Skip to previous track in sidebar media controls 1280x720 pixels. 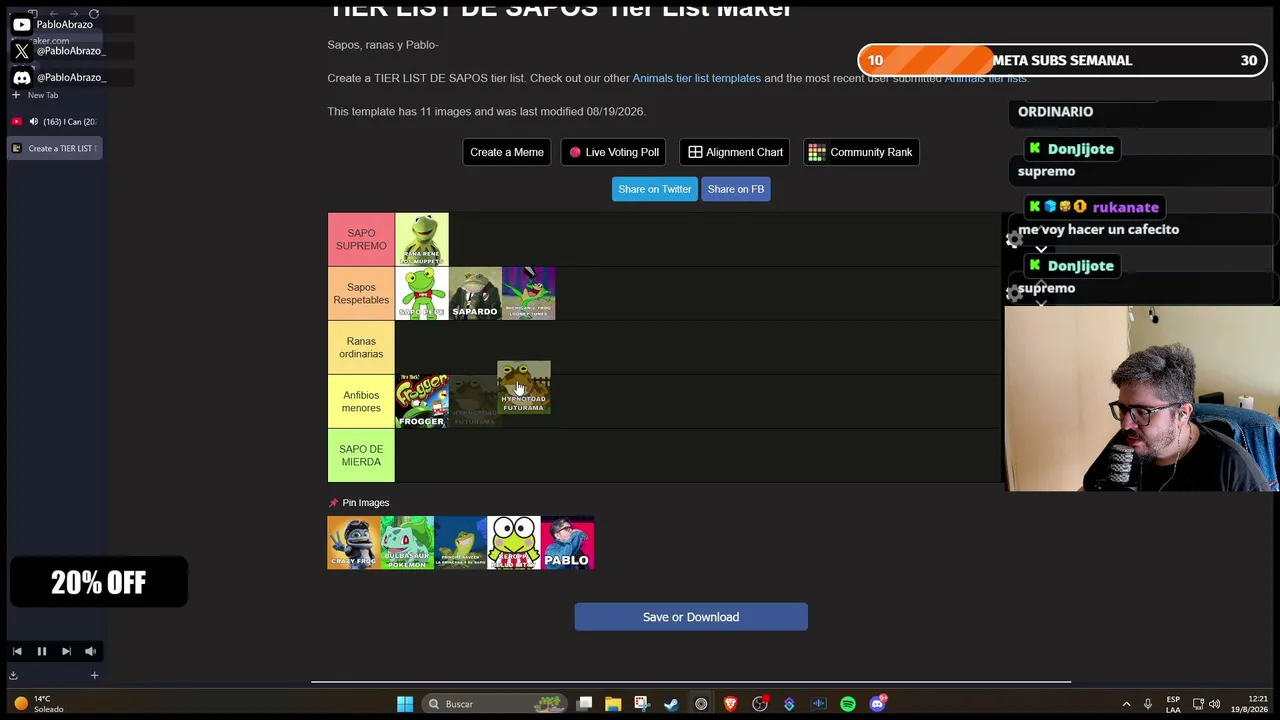click(17, 651)
